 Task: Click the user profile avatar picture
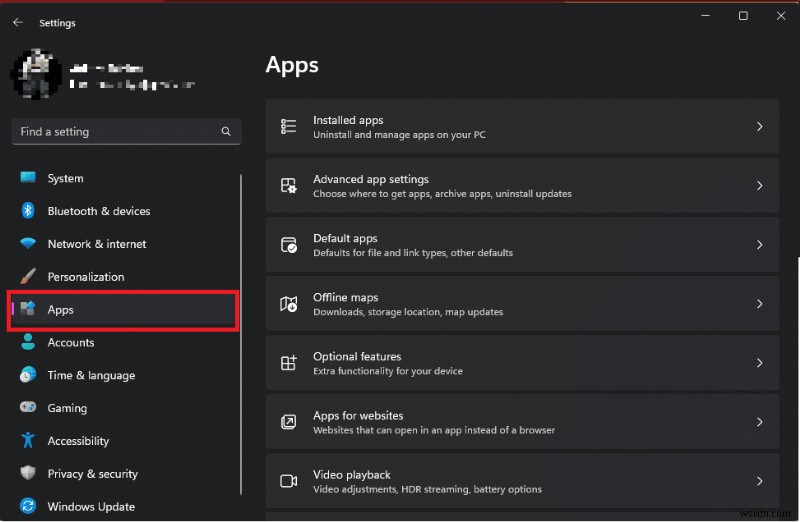click(36, 74)
